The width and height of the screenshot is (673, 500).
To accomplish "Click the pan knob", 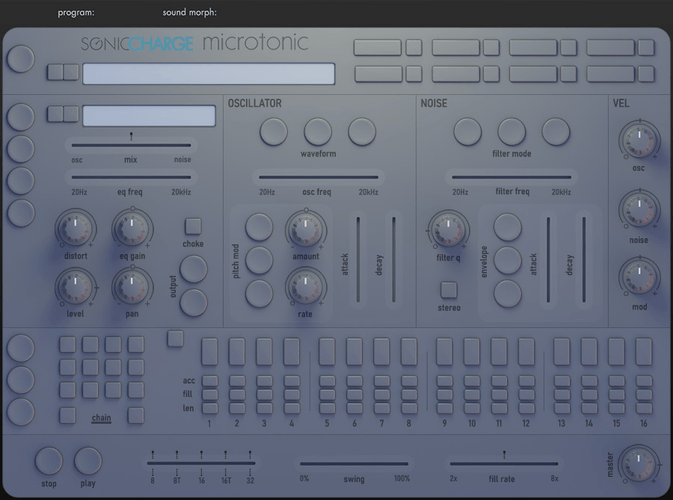I will [132, 287].
